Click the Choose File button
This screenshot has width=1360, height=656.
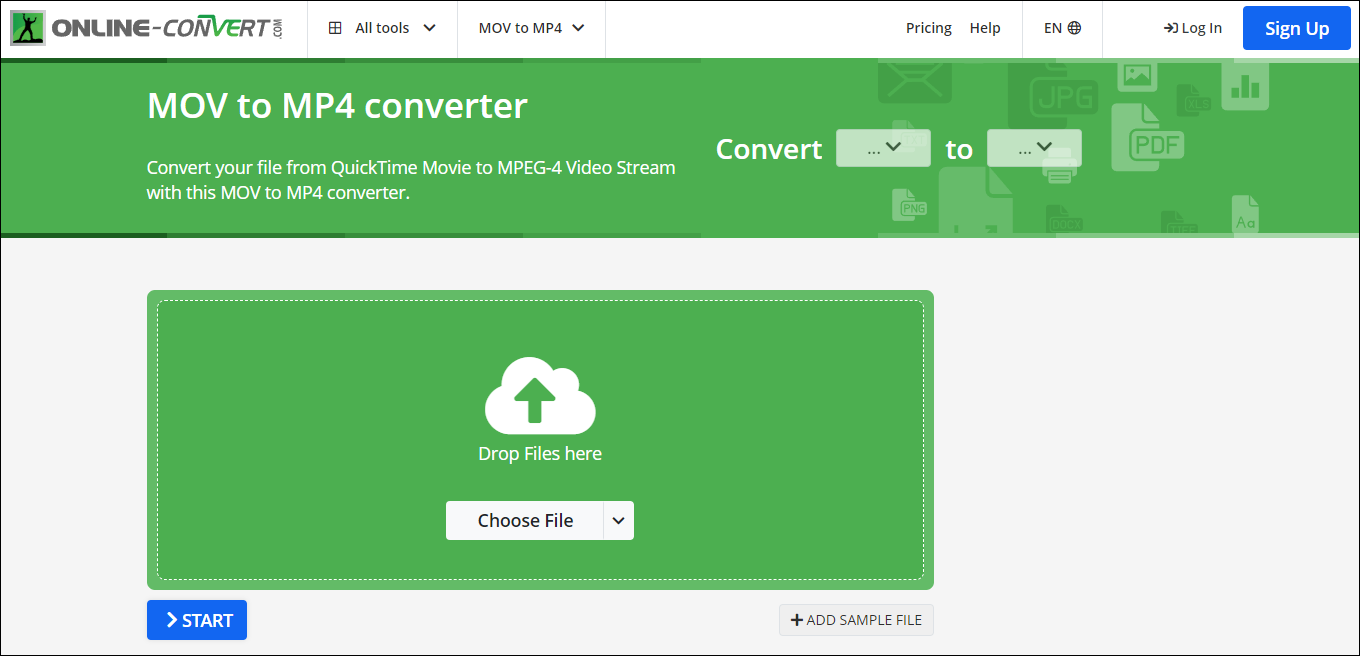pyautogui.click(x=525, y=520)
